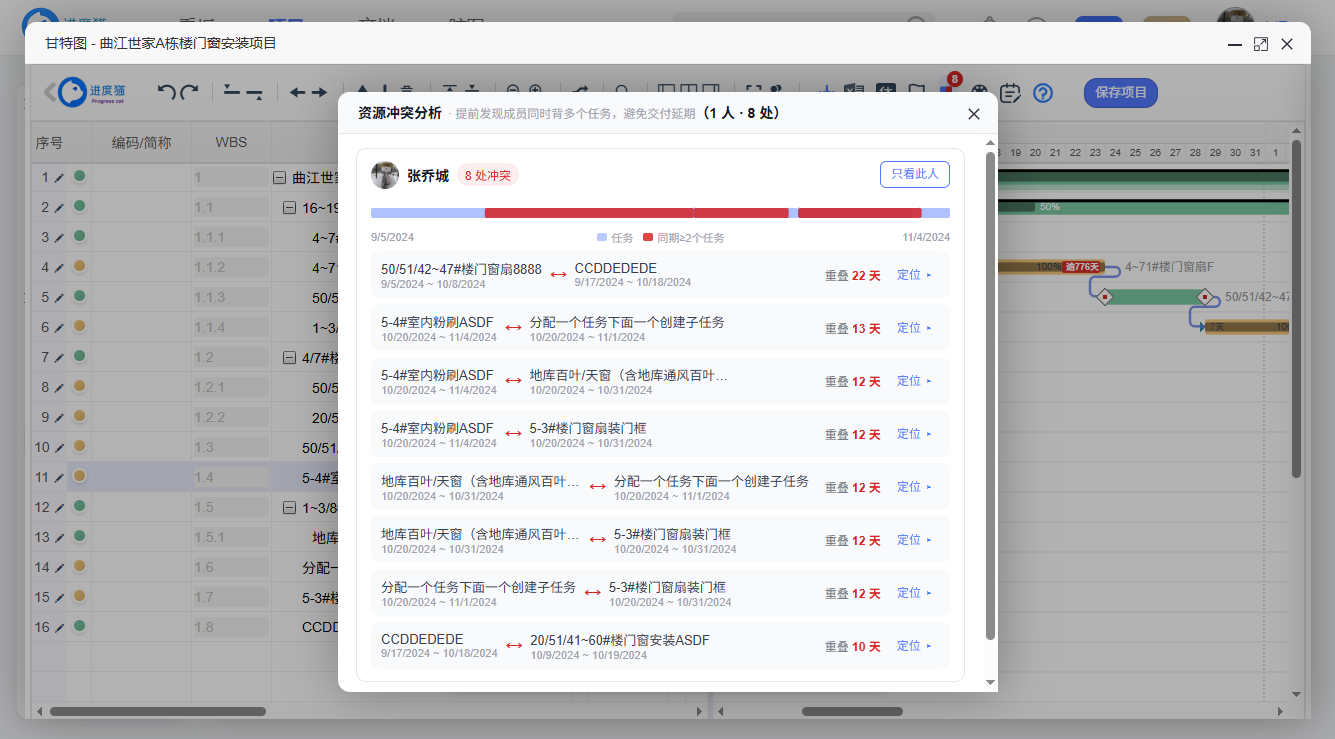Click the insert-row-above toolbar icon
The height and width of the screenshot is (739, 1335).
coord(232,92)
